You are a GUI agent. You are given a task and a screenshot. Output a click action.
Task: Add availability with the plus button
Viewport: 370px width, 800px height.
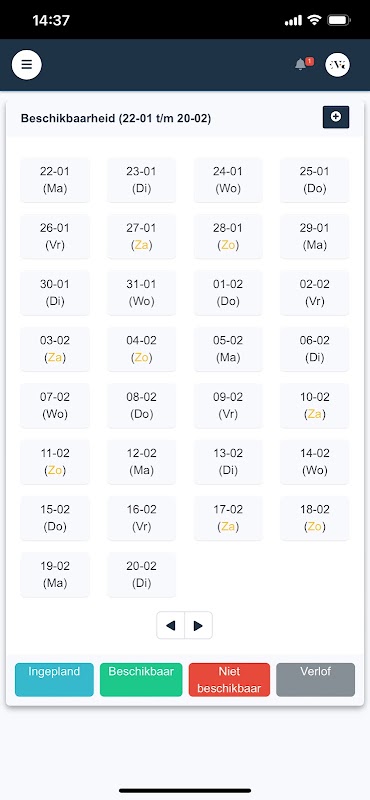[336, 117]
